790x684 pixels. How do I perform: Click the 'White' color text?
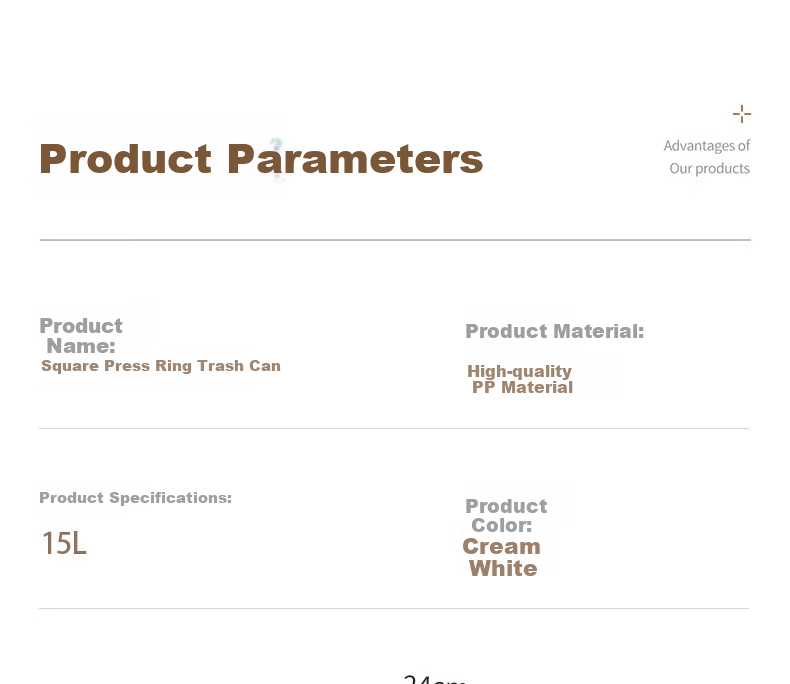point(503,568)
